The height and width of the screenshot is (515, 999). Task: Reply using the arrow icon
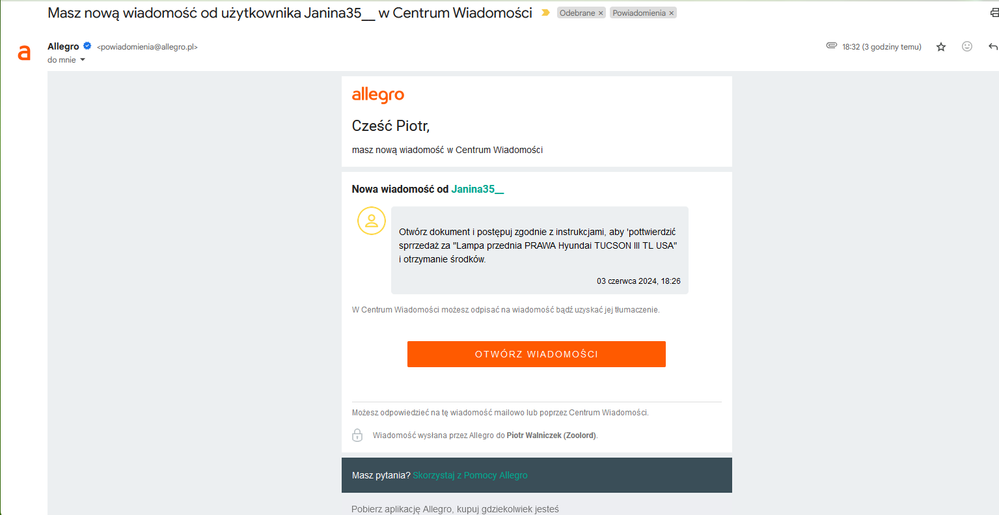(x=993, y=47)
